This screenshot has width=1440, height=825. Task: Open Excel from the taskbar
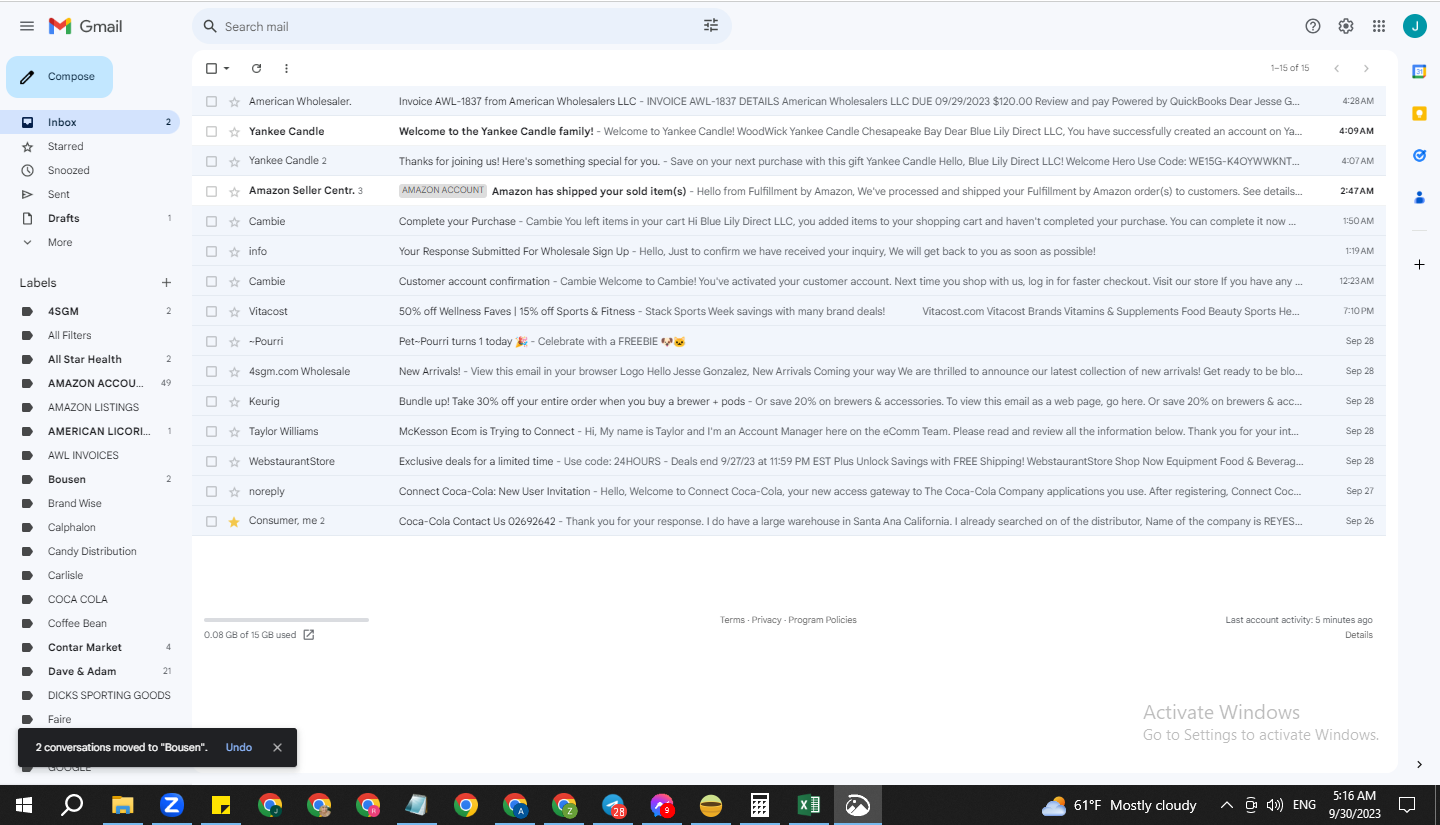[808, 805]
